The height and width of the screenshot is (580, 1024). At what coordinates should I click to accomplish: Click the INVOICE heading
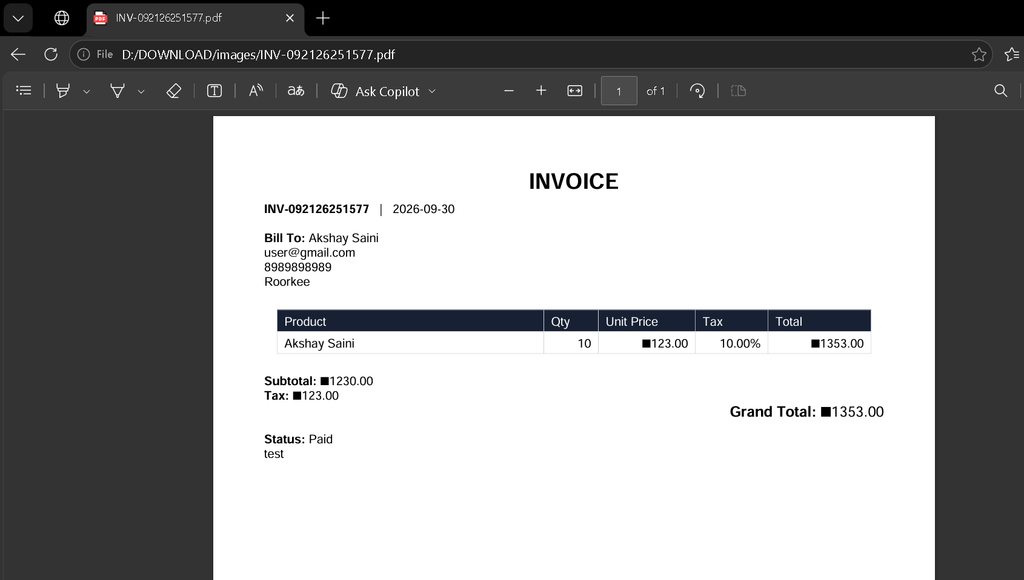click(x=573, y=182)
